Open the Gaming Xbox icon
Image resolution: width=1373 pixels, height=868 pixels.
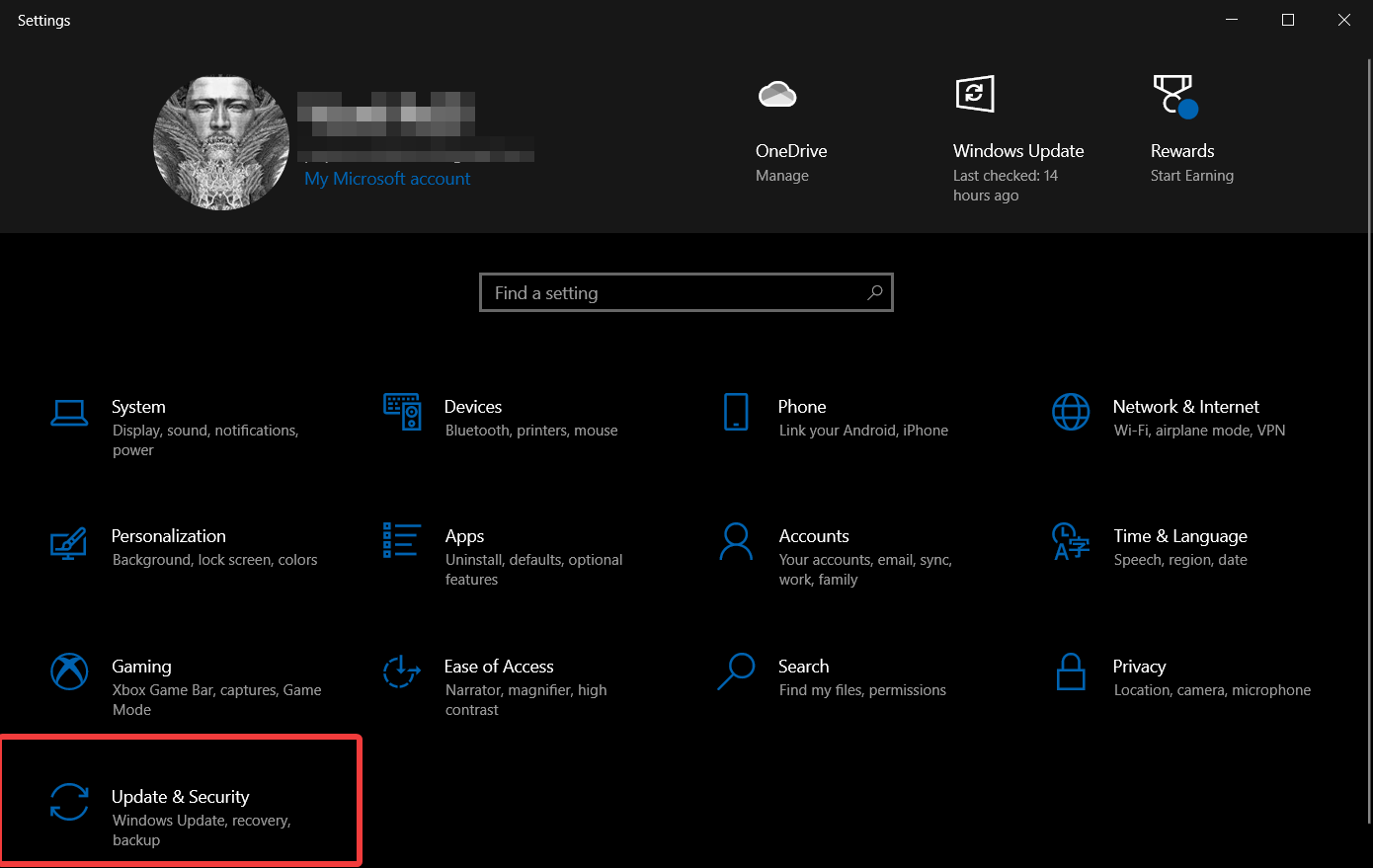pos(69,671)
